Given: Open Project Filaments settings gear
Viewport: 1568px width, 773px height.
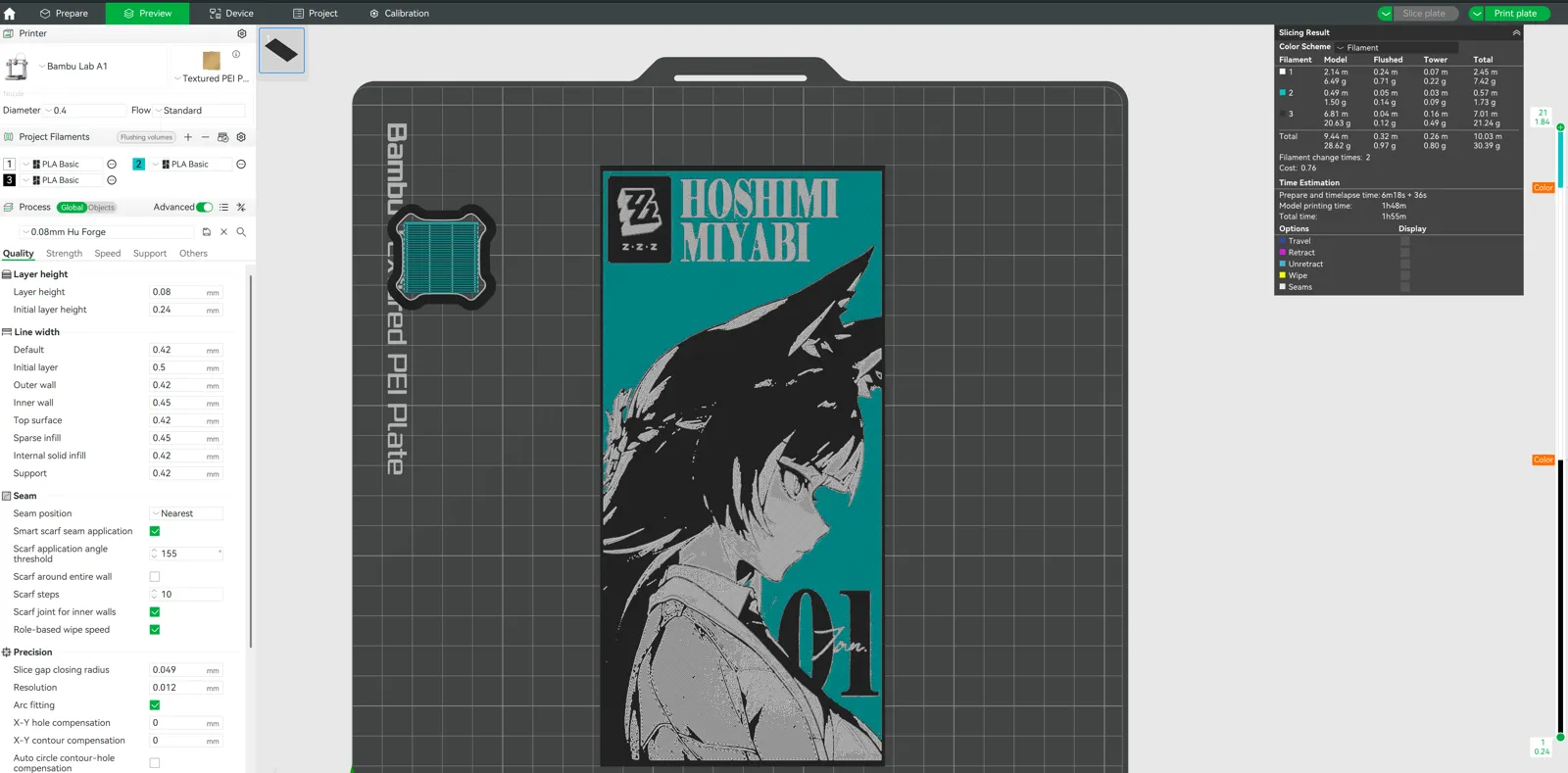Looking at the screenshot, I should (x=241, y=137).
